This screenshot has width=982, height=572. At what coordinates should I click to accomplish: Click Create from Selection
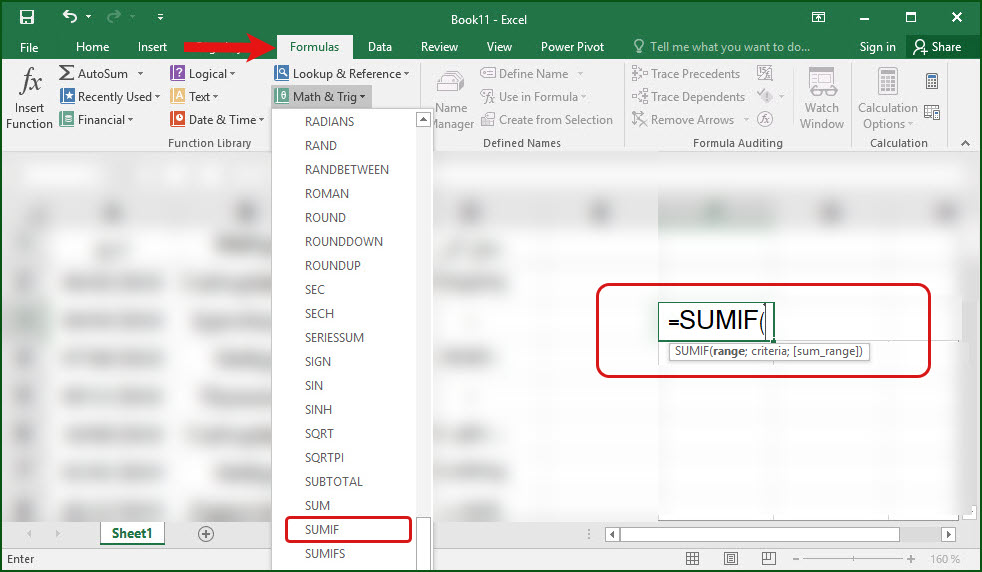click(547, 120)
